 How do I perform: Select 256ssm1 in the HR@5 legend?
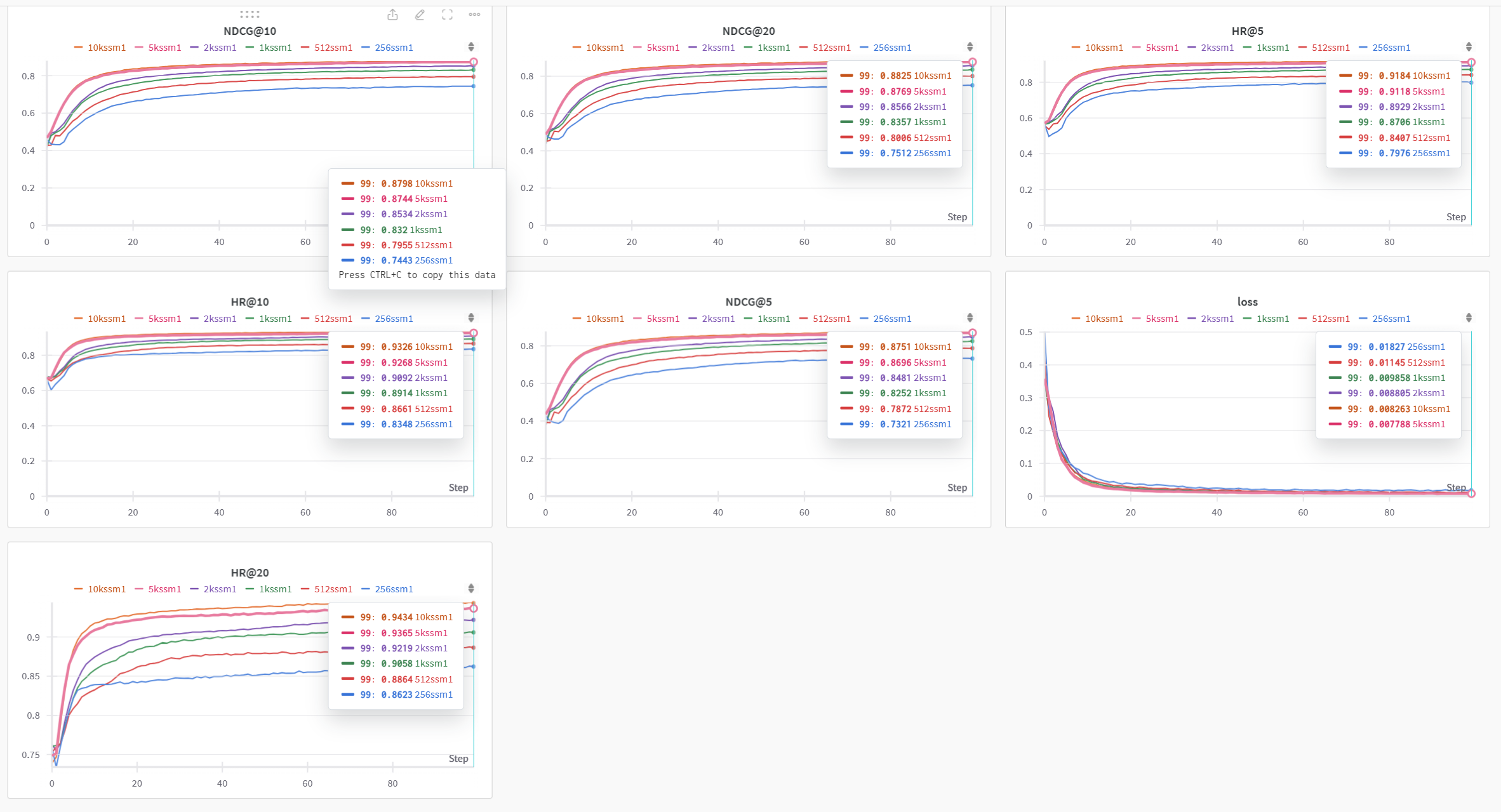coord(1391,48)
